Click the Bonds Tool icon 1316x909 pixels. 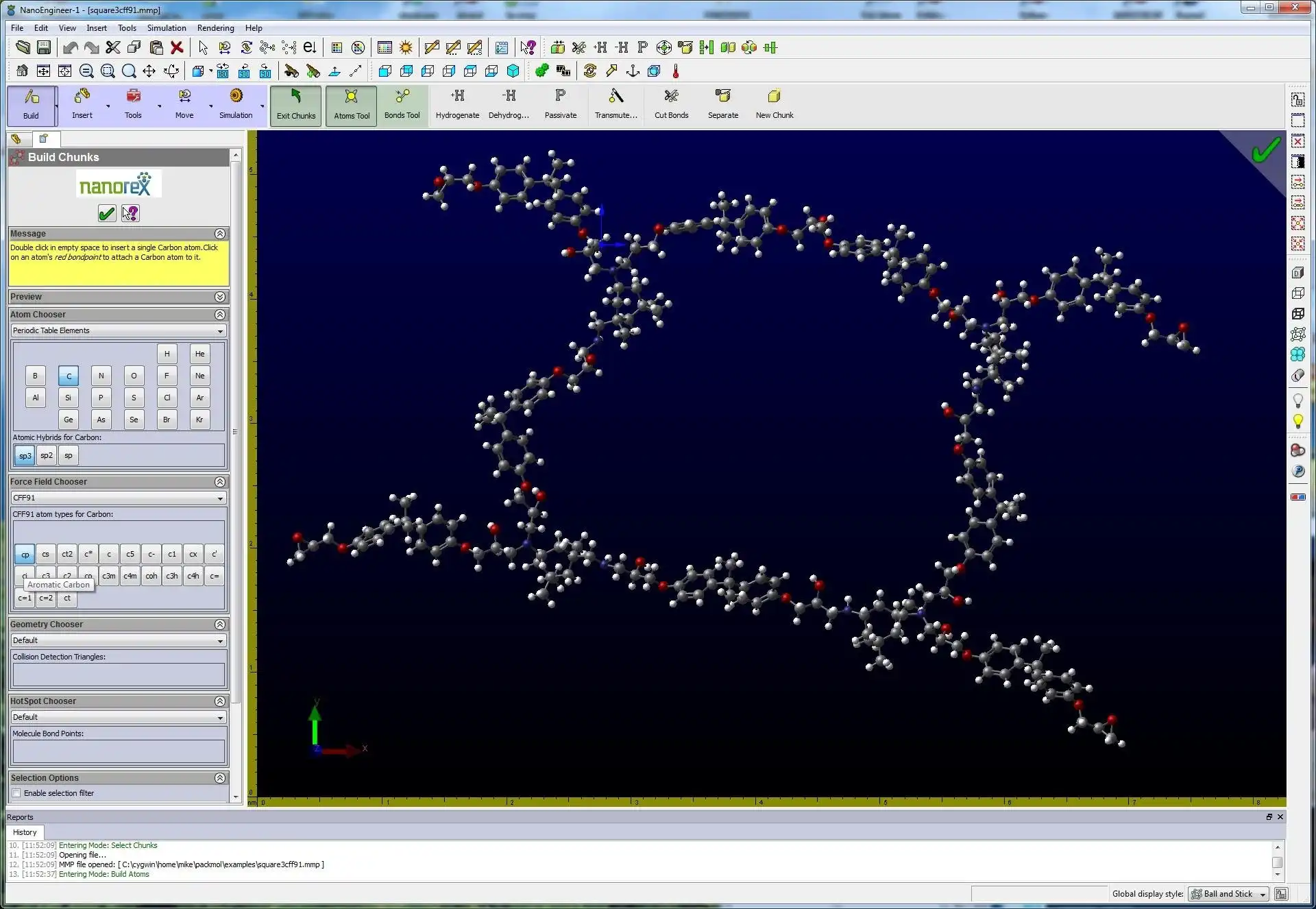pos(402,103)
